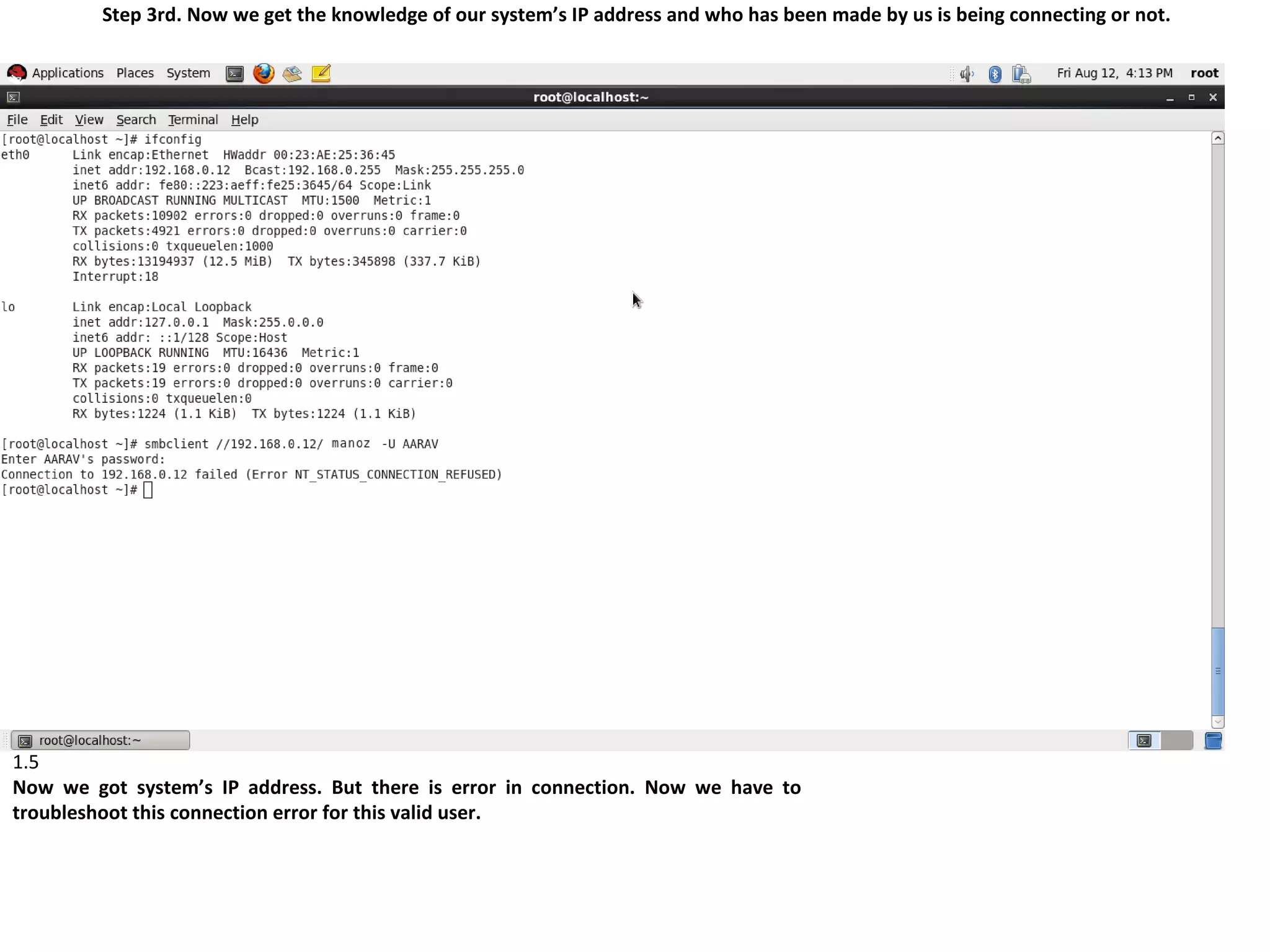Click the Interrupt:18 line
Image resolution: width=1270 pixels, height=952 pixels.
[x=115, y=276]
